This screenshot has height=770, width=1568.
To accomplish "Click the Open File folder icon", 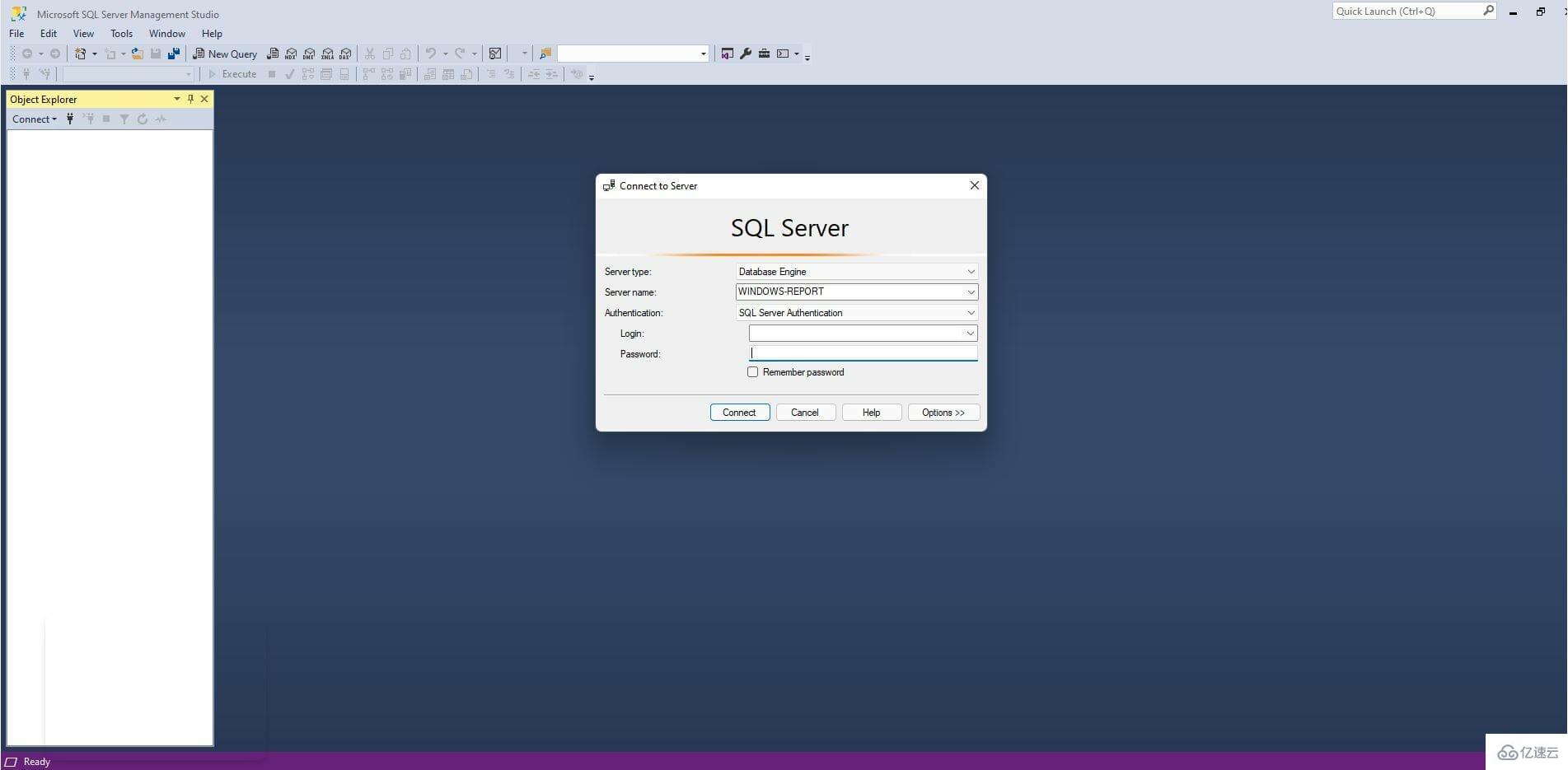I will click(x=138, y=54).
